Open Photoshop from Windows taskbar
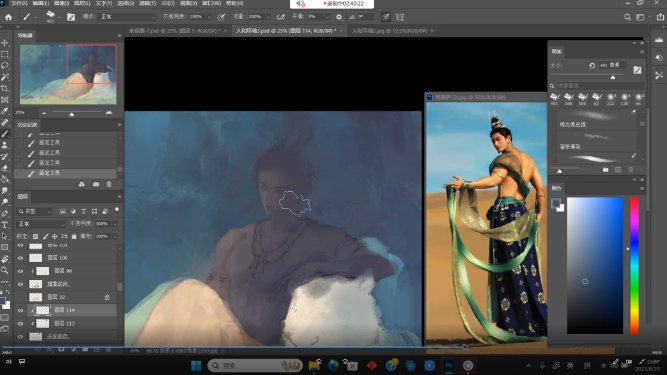Viewport: 667px width, 375px height. (449, 365)
